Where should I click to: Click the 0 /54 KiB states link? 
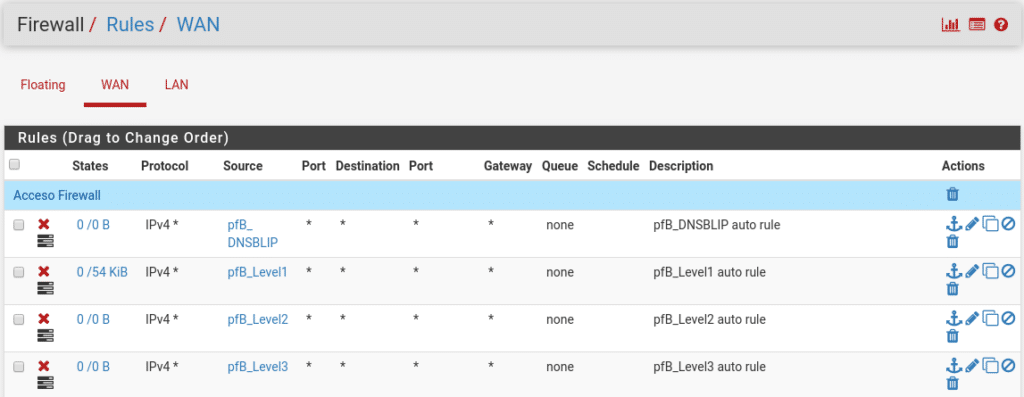pos(102,272)
